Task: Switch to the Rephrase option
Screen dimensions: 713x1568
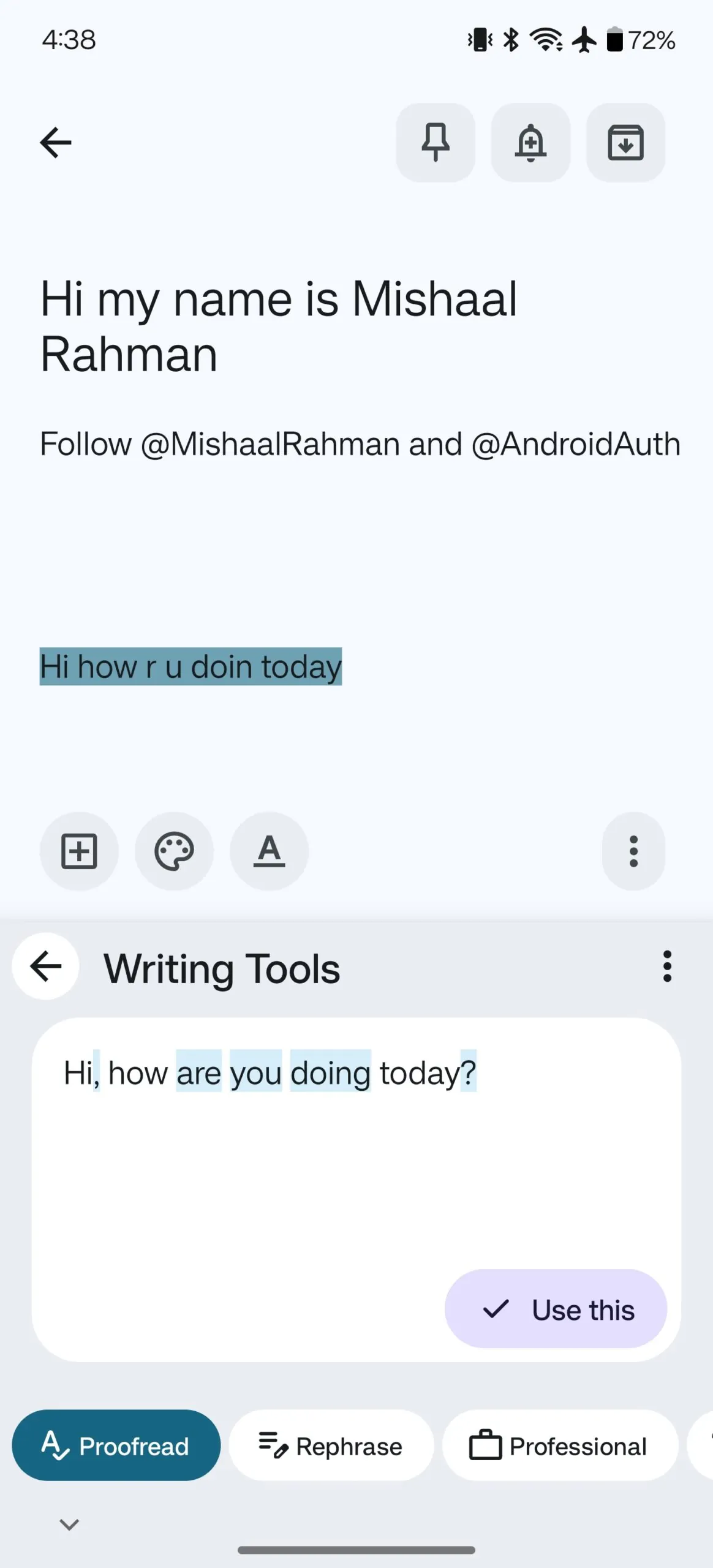Action: pos(331,1446)
